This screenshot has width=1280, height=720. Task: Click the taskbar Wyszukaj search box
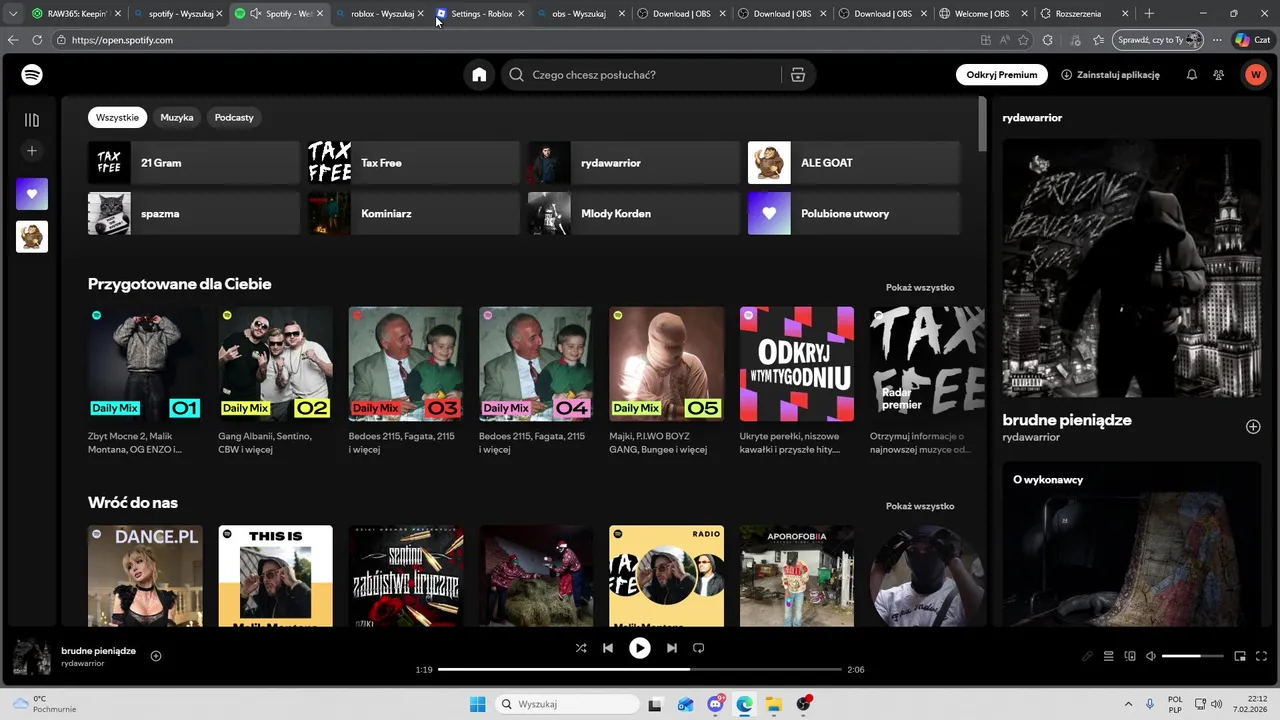pyautogui.click(x=567, y=704)
